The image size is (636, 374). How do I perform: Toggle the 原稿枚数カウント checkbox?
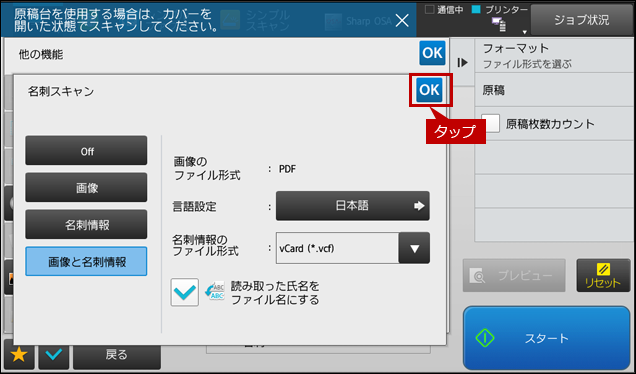click(491, 124)
